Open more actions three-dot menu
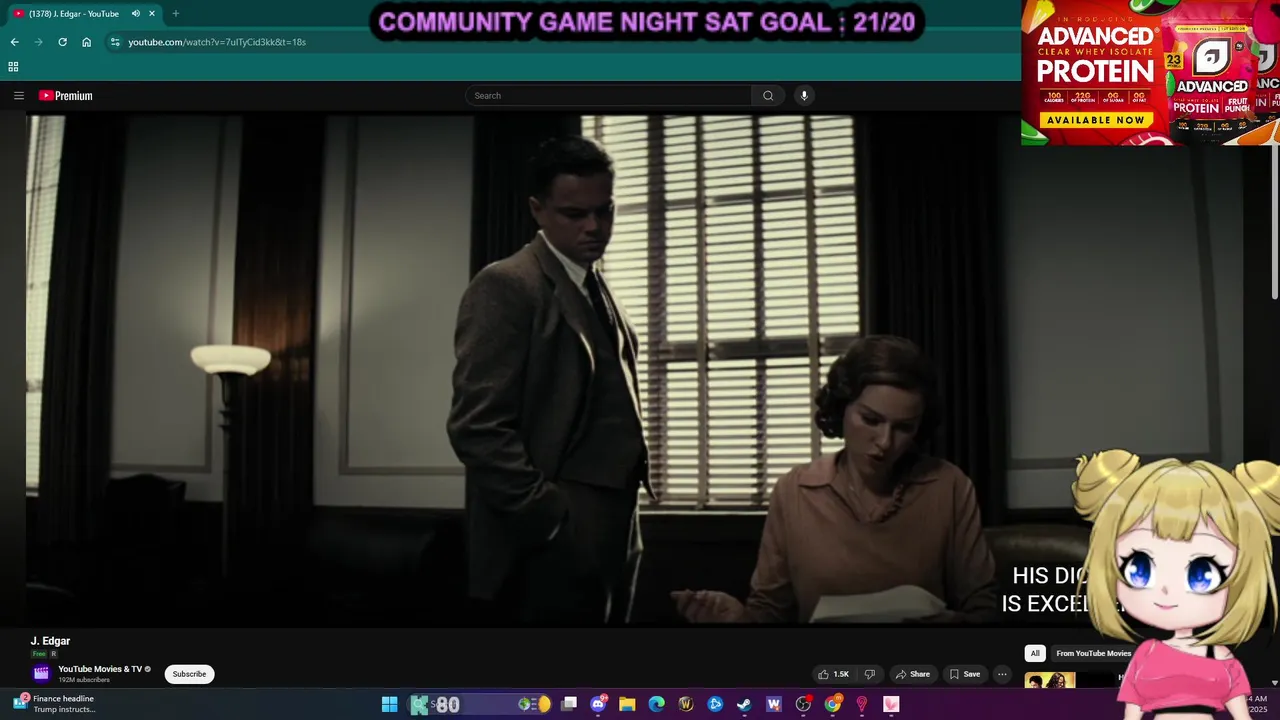Image resolution: width=1280 pixels, height=720 pixels. pyautogui.click(x=1002, y=674)
